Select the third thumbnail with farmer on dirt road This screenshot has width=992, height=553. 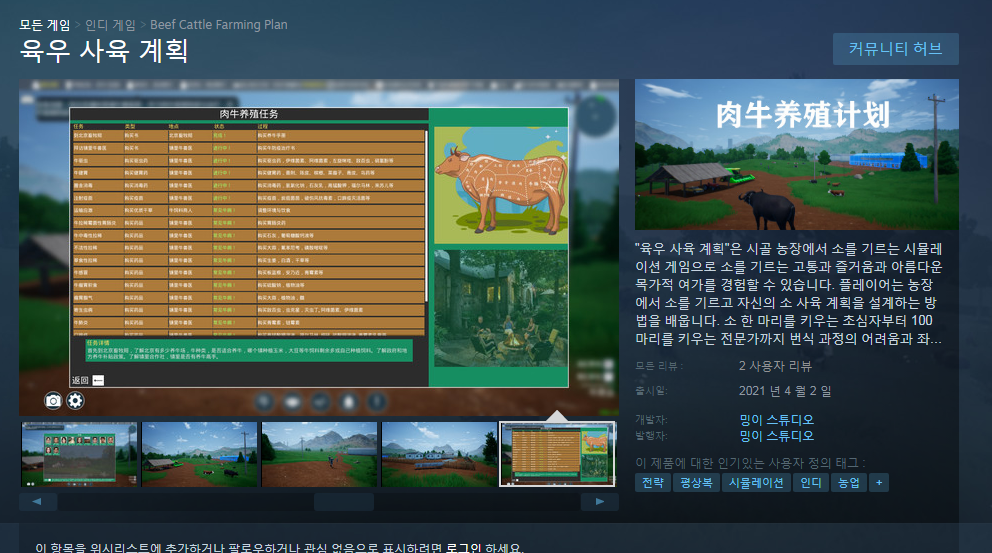(x=319, y=454)
